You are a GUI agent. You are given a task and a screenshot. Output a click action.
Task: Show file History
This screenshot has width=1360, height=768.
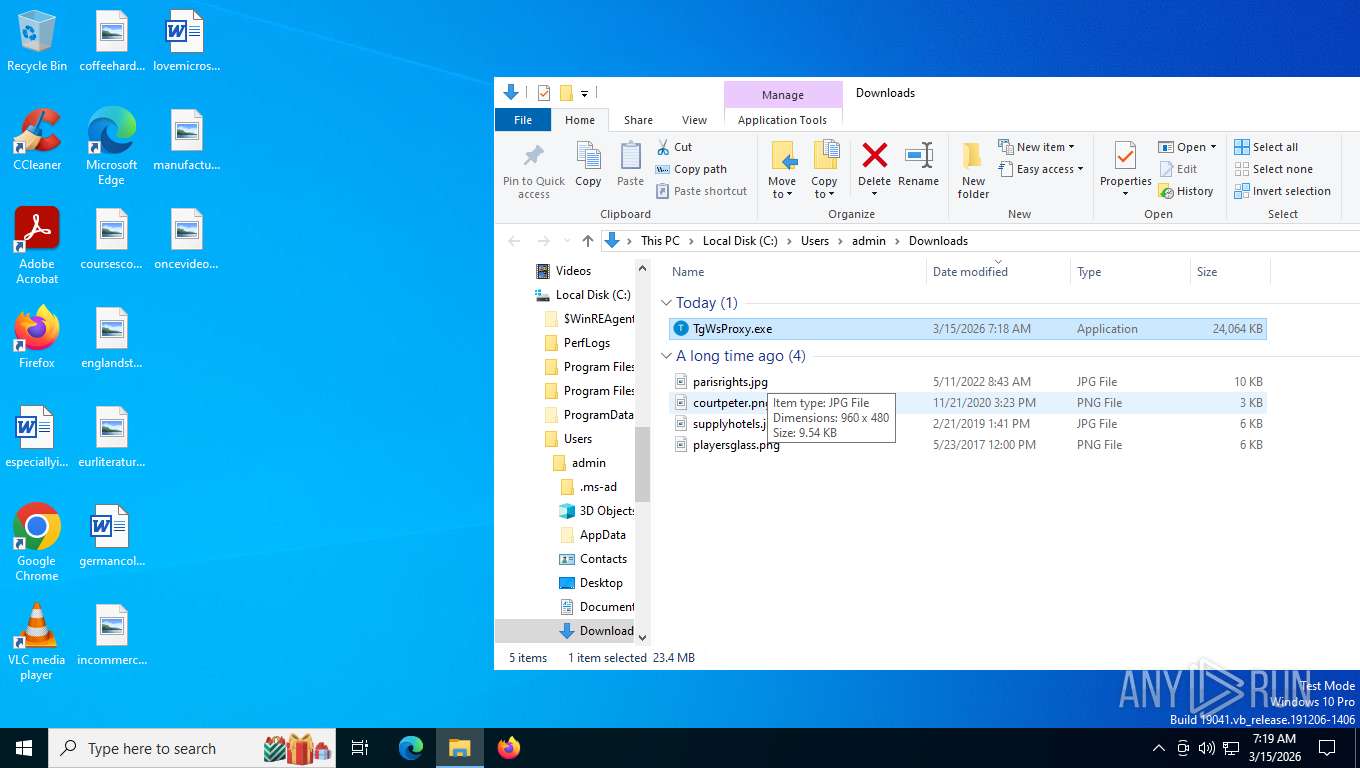pyautogui.click(x=1186, y=191)
